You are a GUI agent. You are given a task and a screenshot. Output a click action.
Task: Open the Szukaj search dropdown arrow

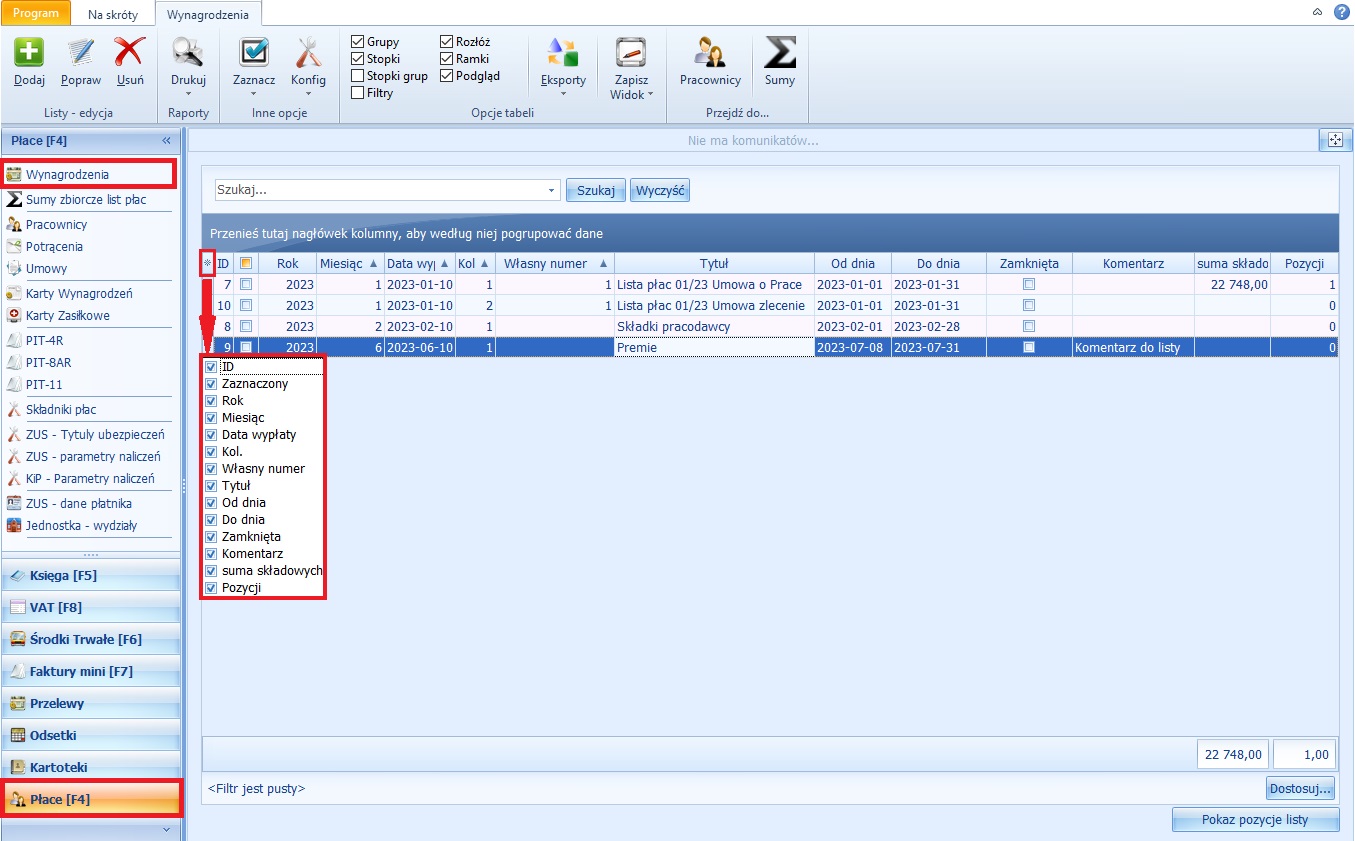click(552, 190)
